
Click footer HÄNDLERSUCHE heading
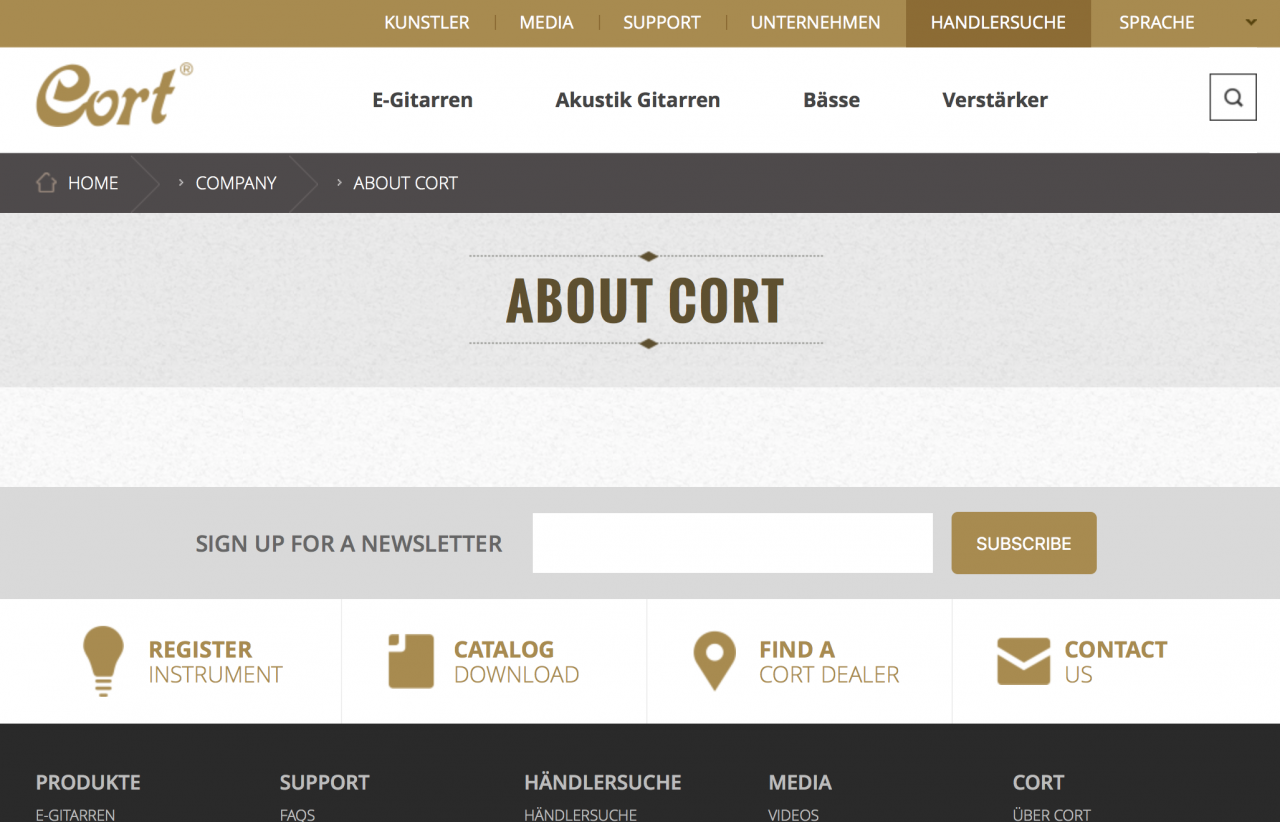coord(603,782)
